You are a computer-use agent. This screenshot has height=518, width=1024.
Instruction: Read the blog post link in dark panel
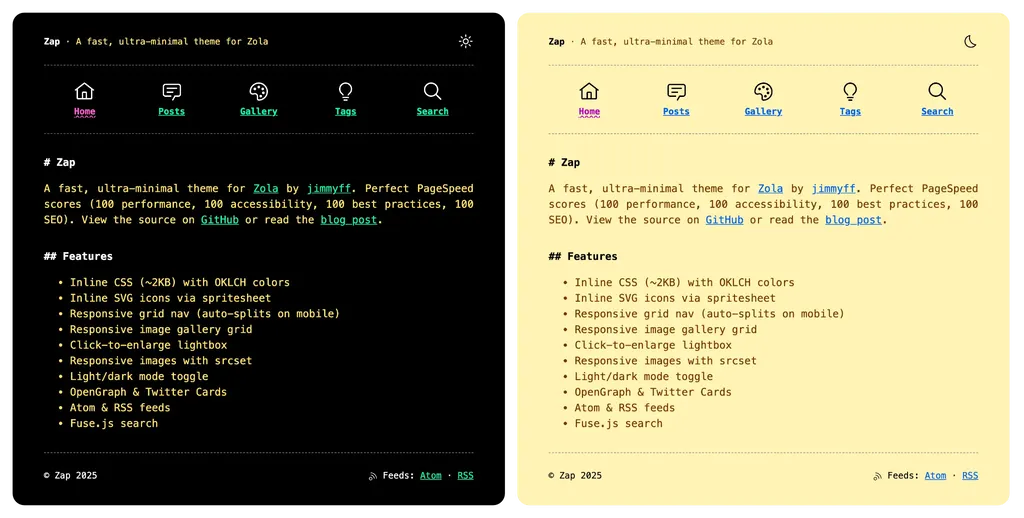(349, 220)
